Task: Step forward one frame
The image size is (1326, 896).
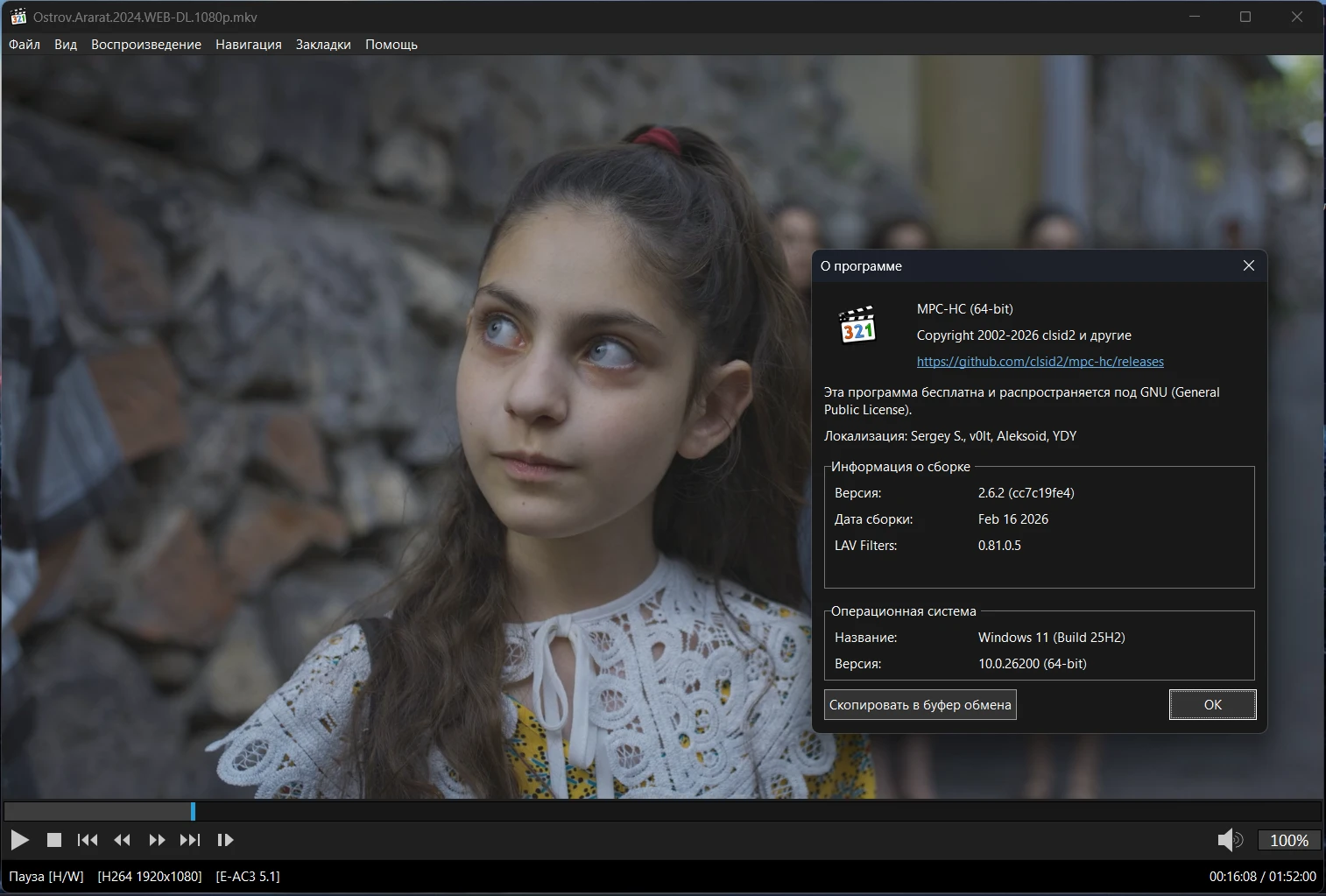Action: tap(225, 840)
